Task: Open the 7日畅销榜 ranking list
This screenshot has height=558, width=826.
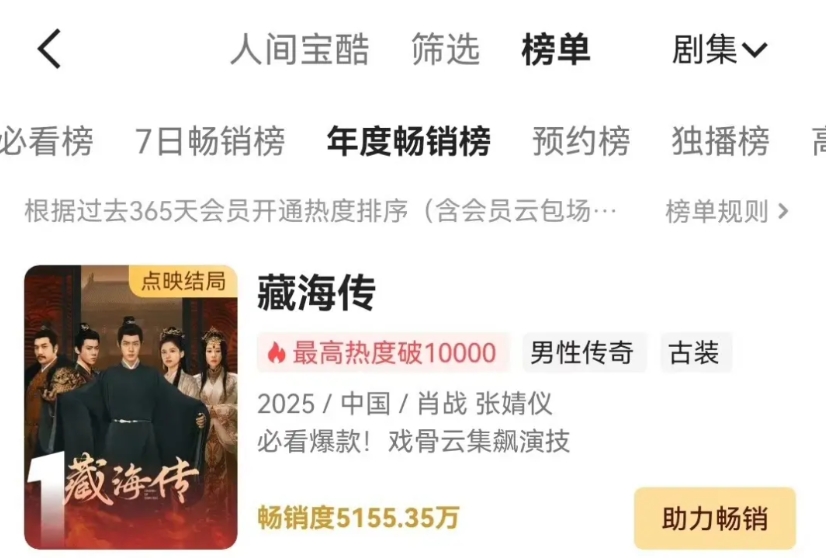Action: click(210, 141)
